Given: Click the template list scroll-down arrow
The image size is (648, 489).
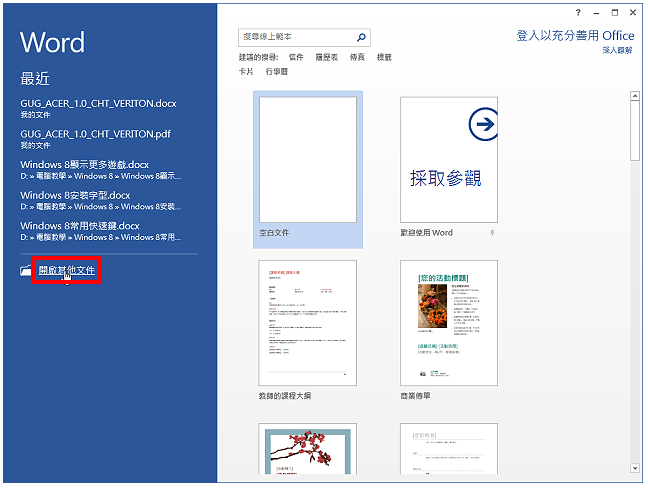Looking at the screenshot, I should [x=635, y=468].
